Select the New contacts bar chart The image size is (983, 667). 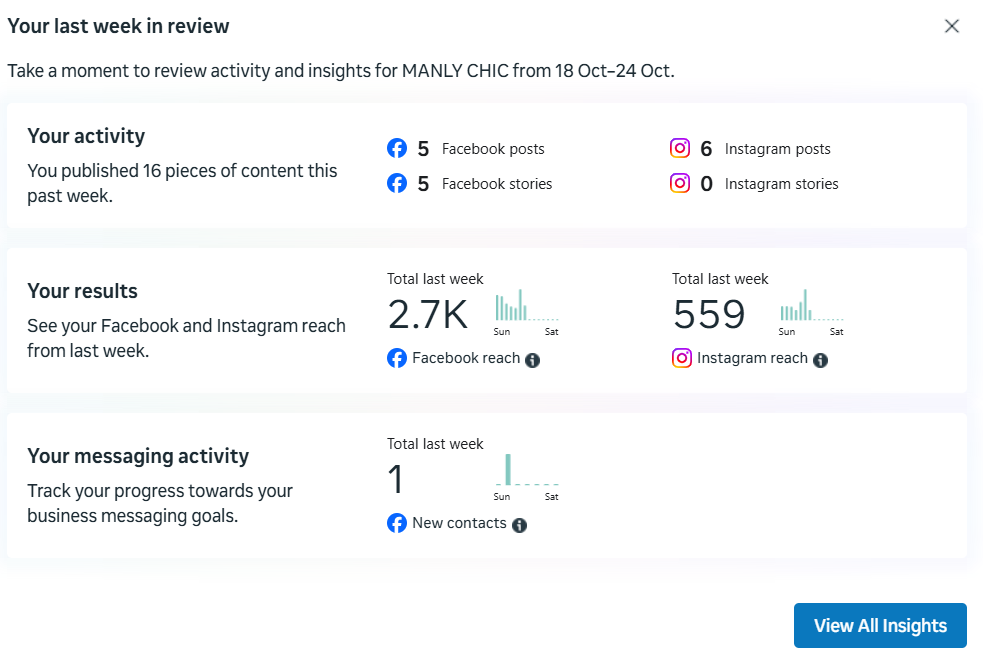[527, 477]
